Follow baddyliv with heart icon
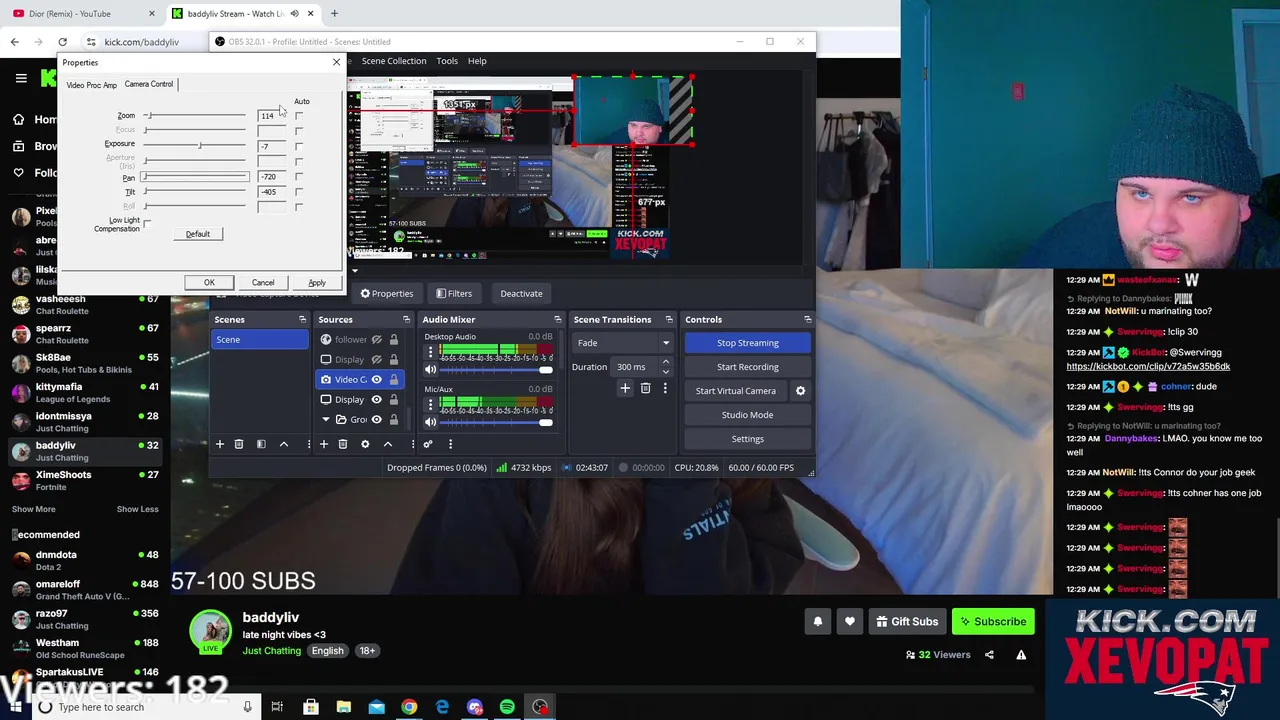The image size is (1280, 720). (x=850, y=622)
